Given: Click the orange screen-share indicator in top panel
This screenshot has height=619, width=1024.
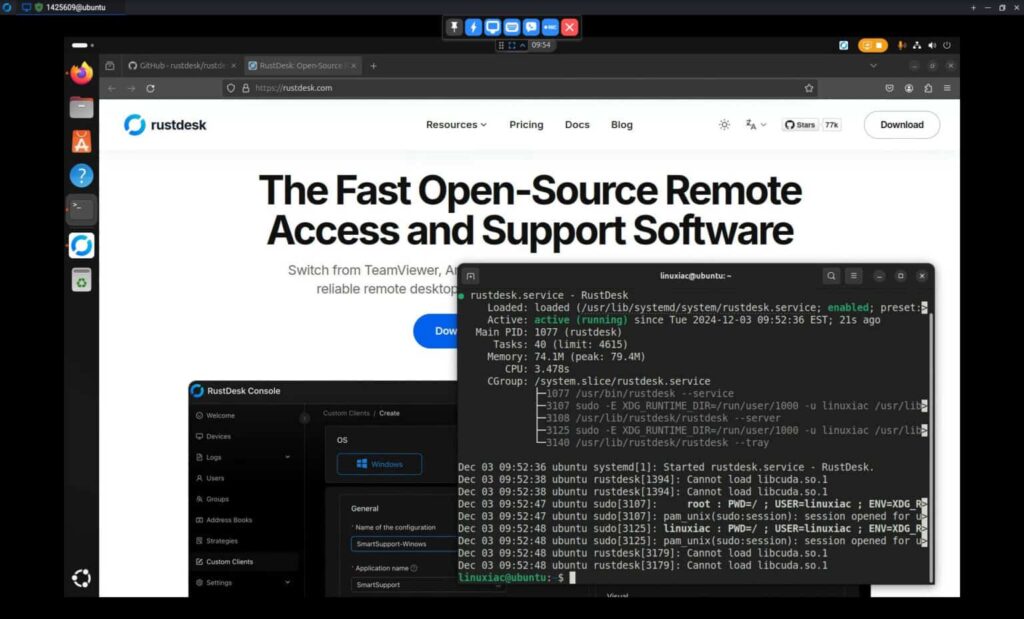Looking at the screenshot, I should click(x=871, y=45).
